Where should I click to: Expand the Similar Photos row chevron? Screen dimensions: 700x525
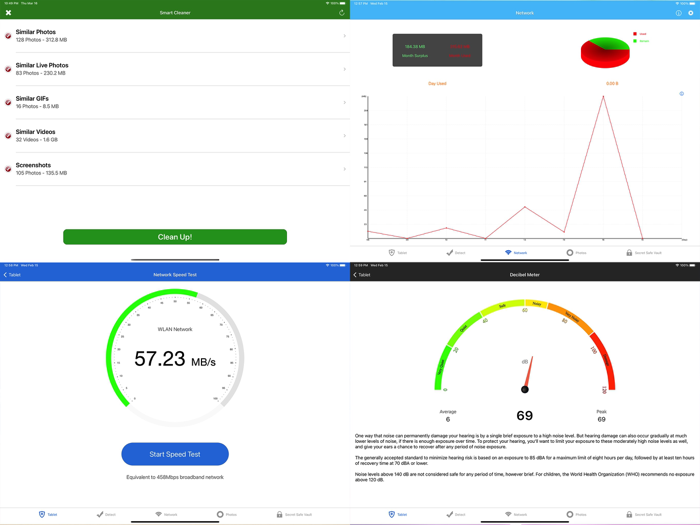point(344,36)
